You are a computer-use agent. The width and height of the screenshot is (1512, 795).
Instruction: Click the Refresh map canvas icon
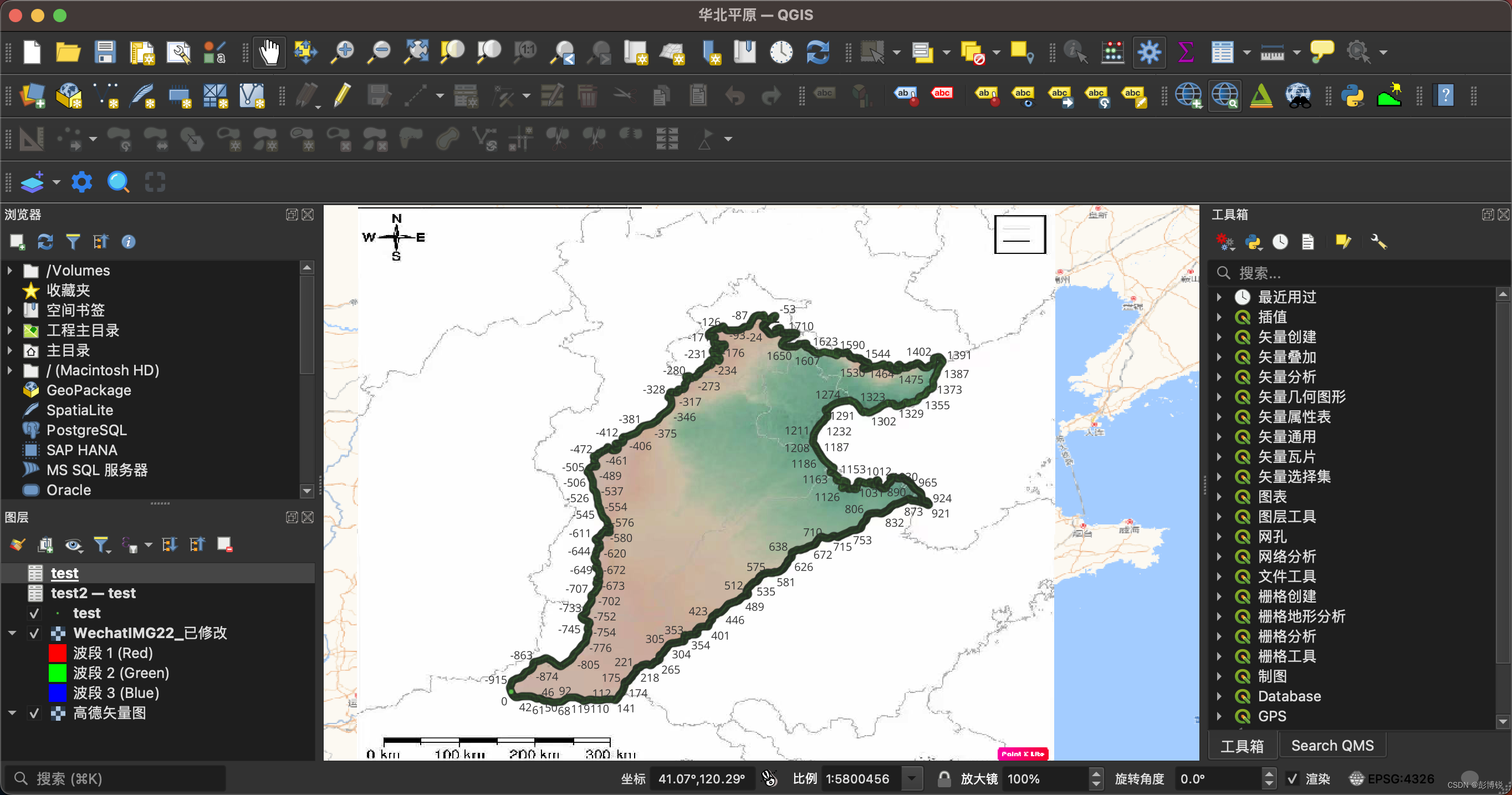(818, 53)
